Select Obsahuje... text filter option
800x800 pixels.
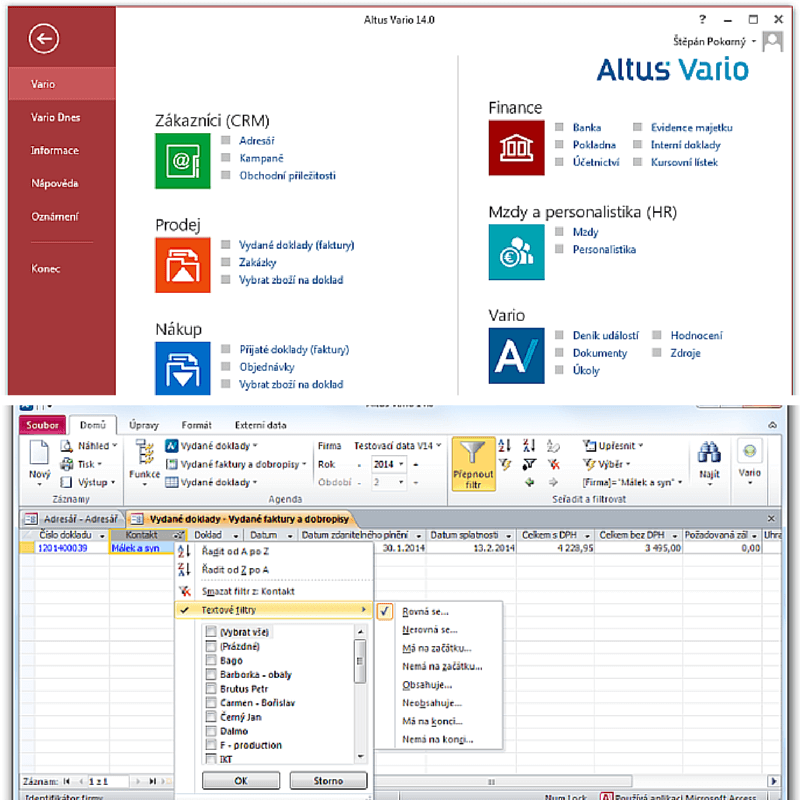[427, 685]
